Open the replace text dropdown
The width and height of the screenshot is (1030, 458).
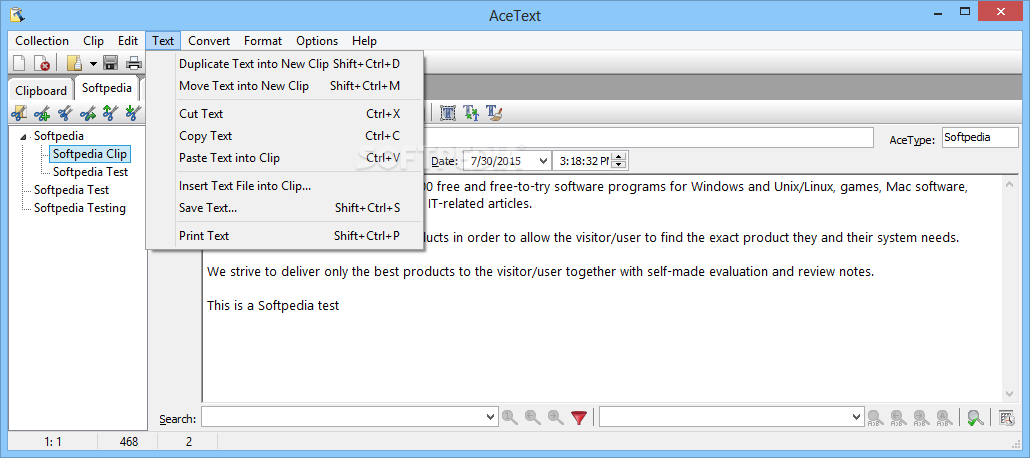tap(857, 417)
